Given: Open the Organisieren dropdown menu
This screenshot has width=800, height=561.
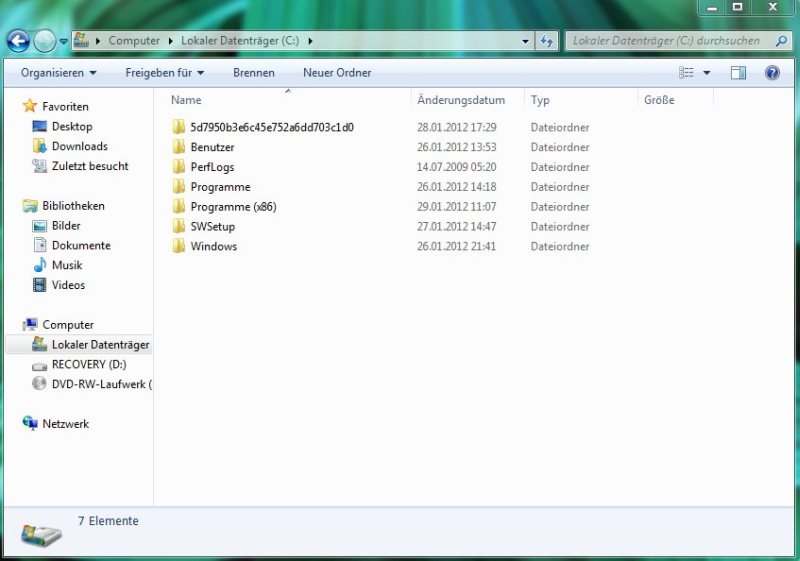Looking at the screenshot, I should 59,73.
